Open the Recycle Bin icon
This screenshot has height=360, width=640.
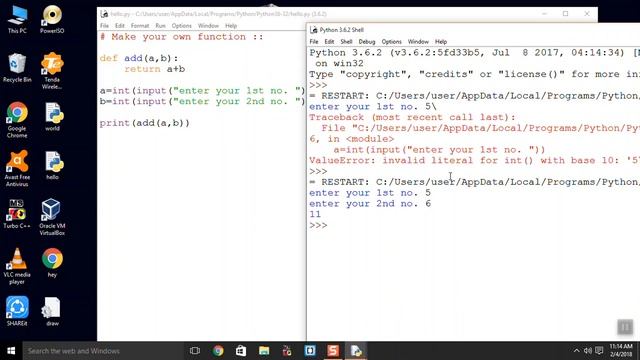(x=17, y=68)
